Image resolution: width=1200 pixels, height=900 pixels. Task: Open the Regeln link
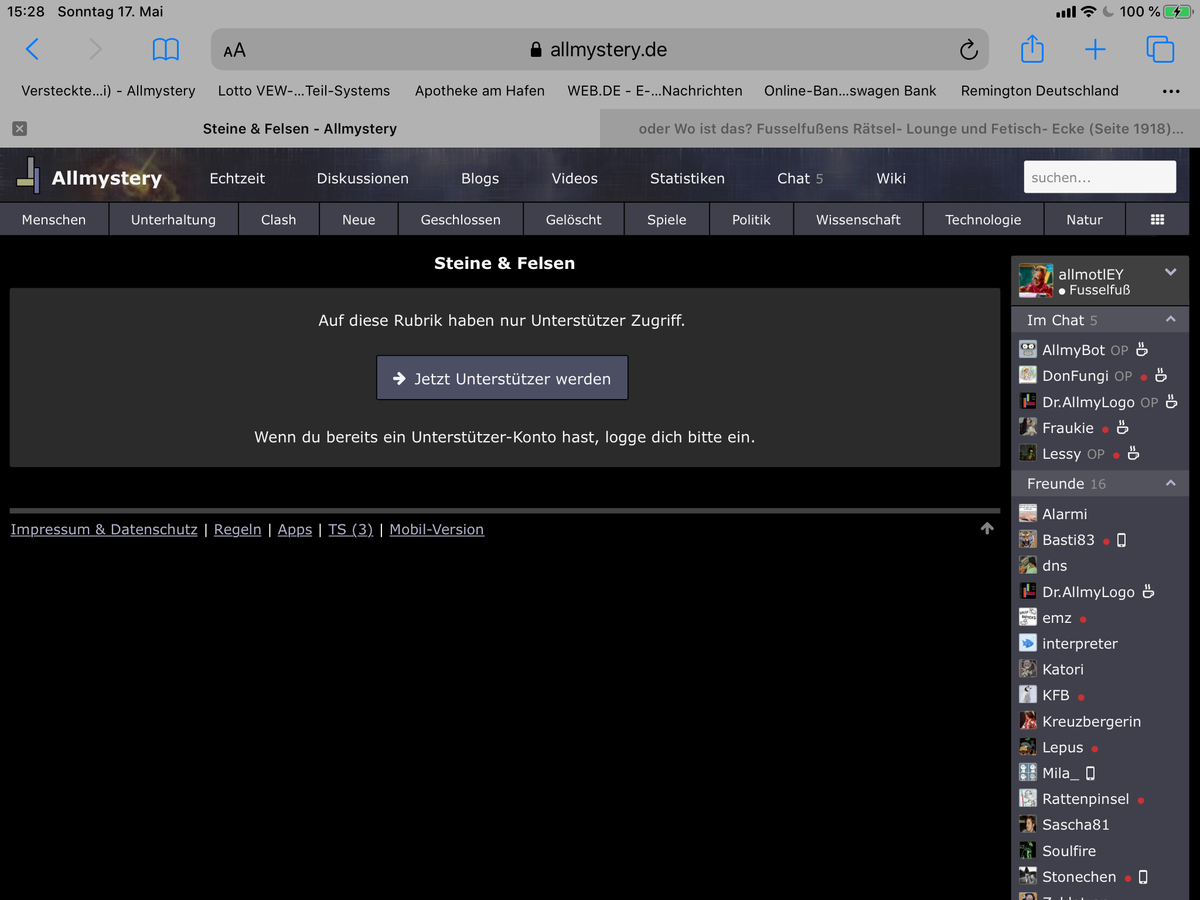[237, 529]
